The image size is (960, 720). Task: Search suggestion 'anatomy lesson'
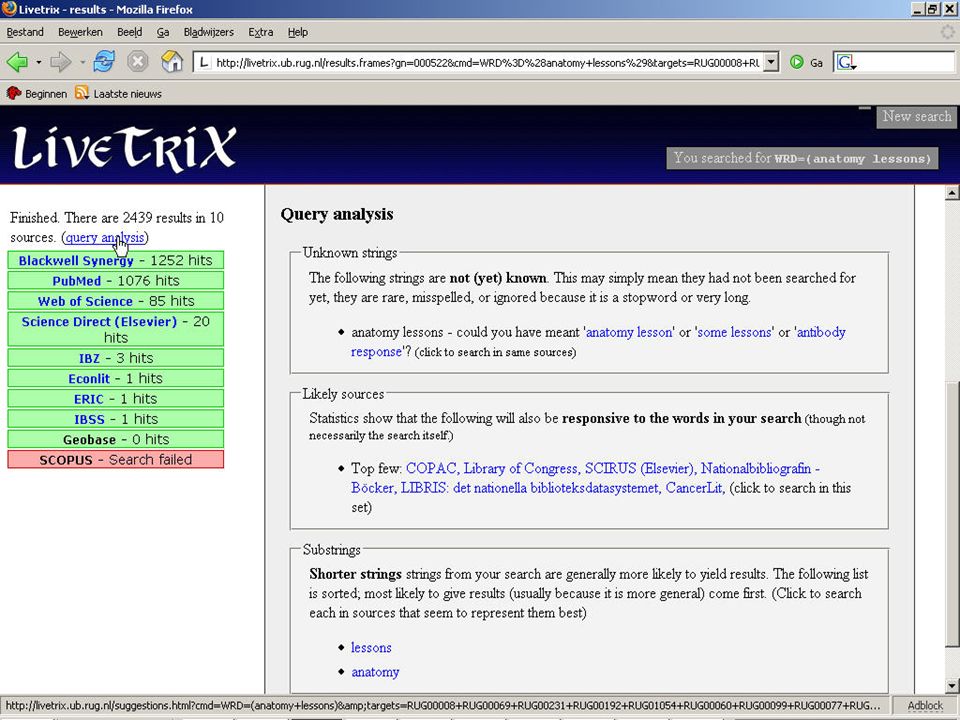click(629, 332)
